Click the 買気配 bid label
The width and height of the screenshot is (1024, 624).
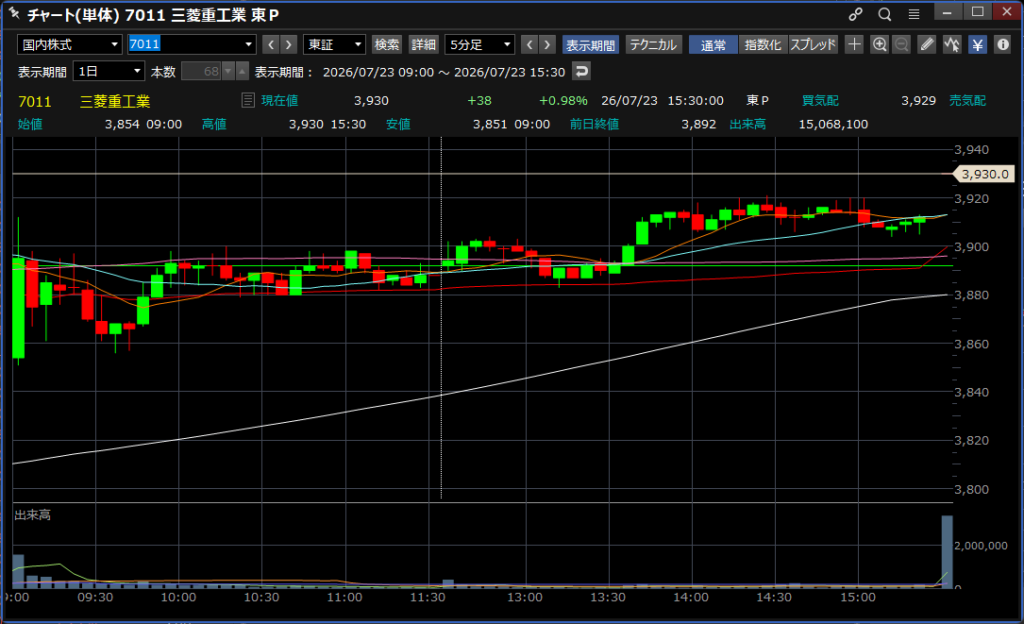click(820, 101)
